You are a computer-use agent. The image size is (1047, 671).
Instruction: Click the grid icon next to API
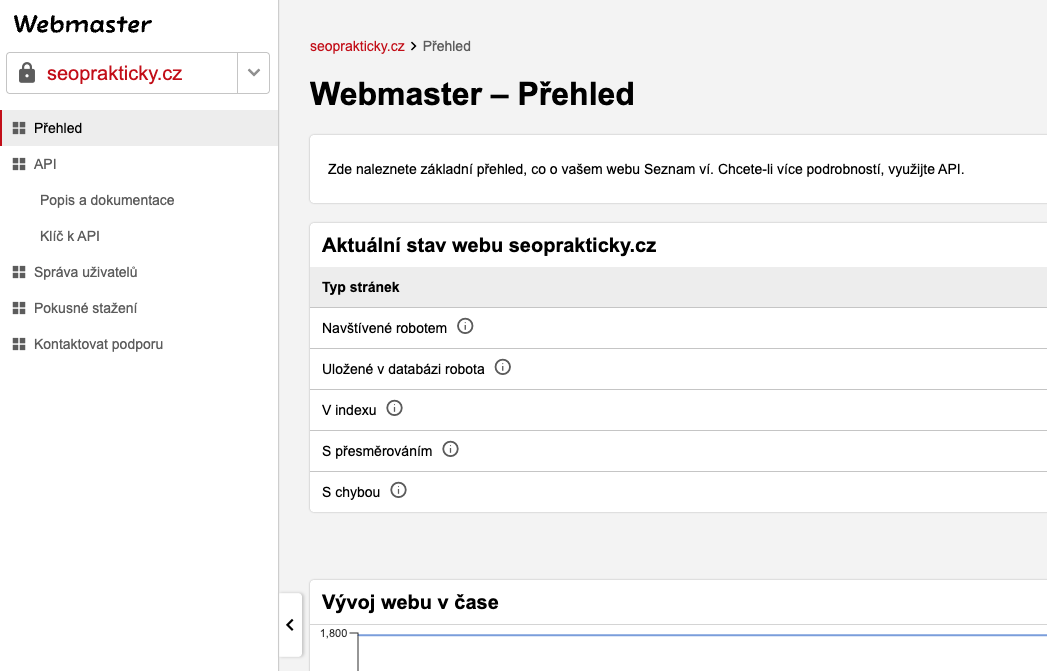coord(19,164)
